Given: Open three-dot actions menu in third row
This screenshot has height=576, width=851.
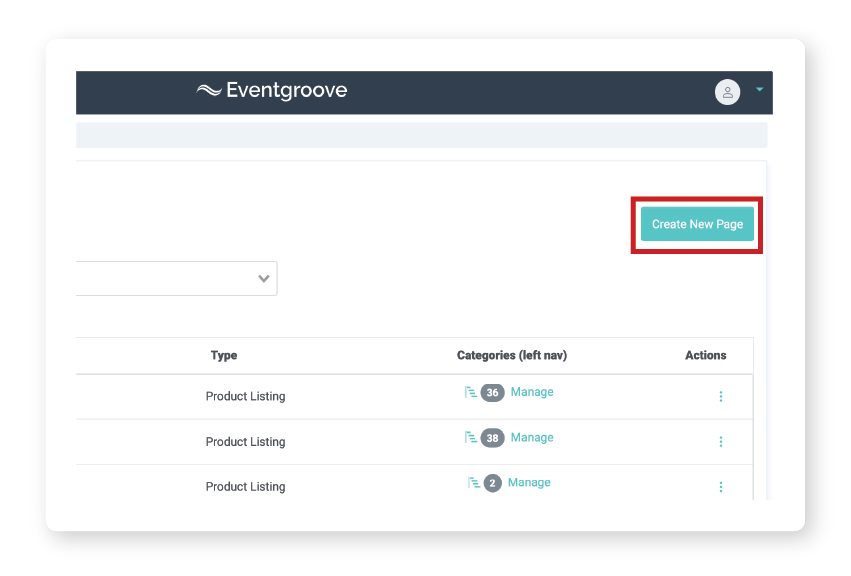Looking at the screenshot, I should click(x=720, y=487).
